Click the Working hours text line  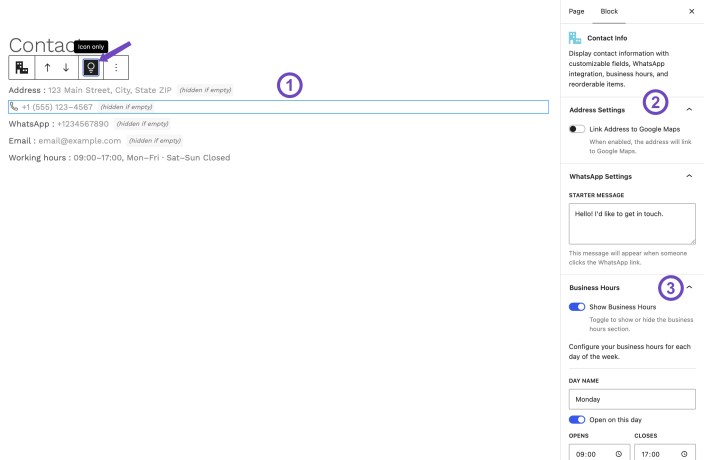119,158
